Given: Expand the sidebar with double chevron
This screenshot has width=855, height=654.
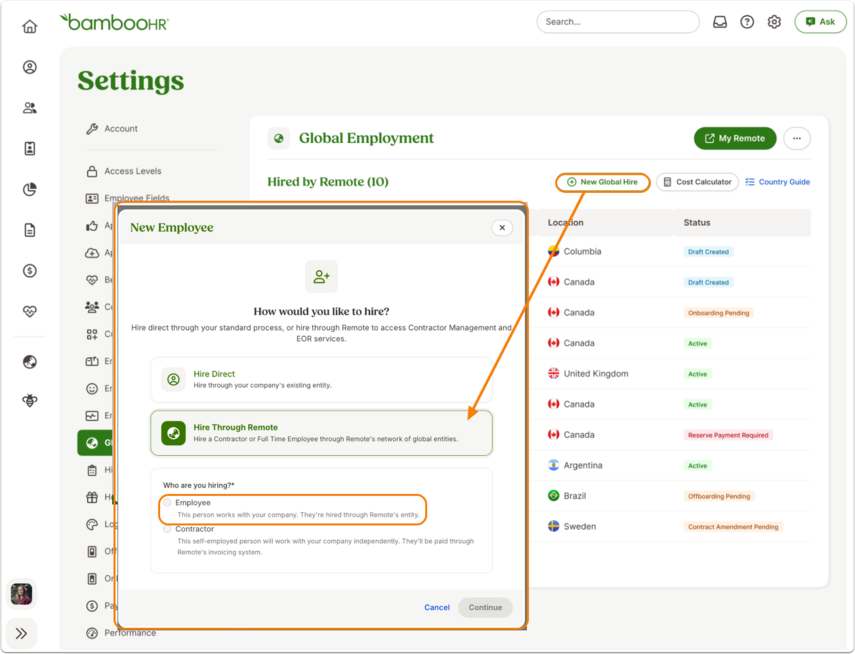Looking at the screenshot, I should point(21,633).
